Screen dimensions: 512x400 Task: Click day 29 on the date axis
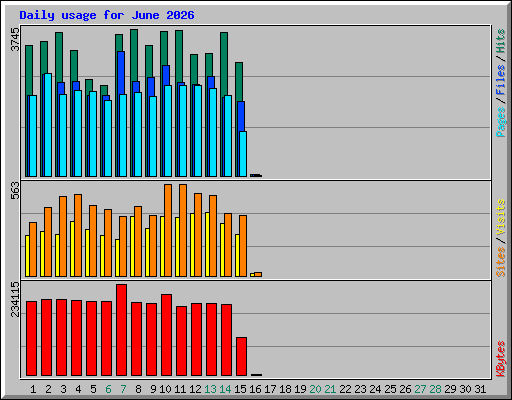[450, 389]
